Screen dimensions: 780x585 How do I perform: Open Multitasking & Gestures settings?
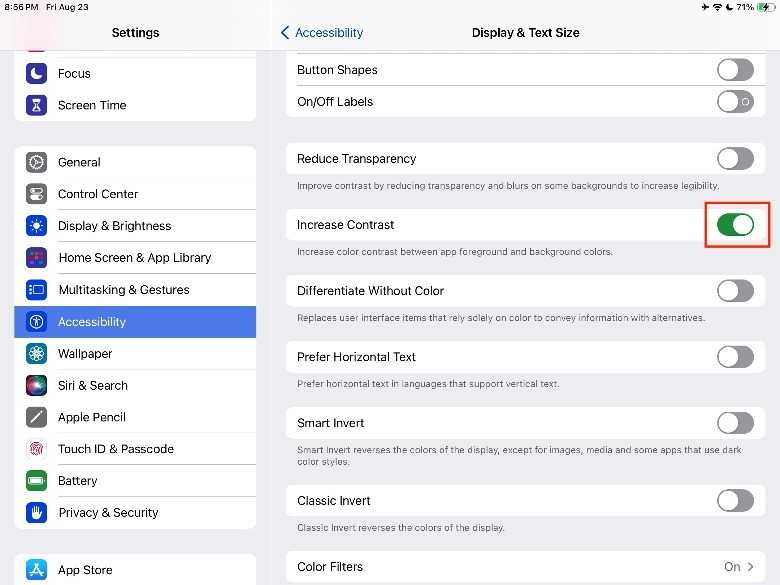coord(135,290)
